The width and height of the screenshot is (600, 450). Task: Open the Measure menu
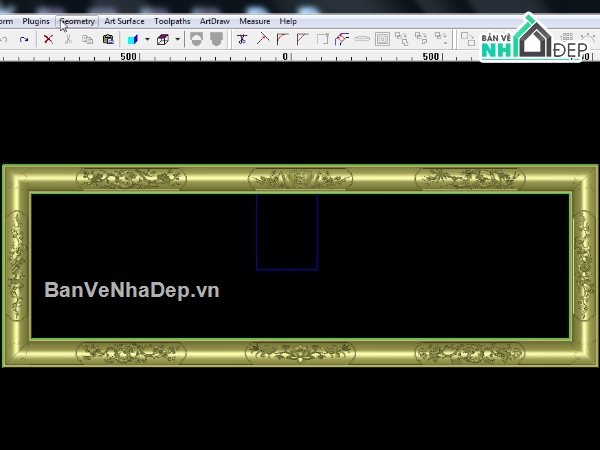click(255, 21)
